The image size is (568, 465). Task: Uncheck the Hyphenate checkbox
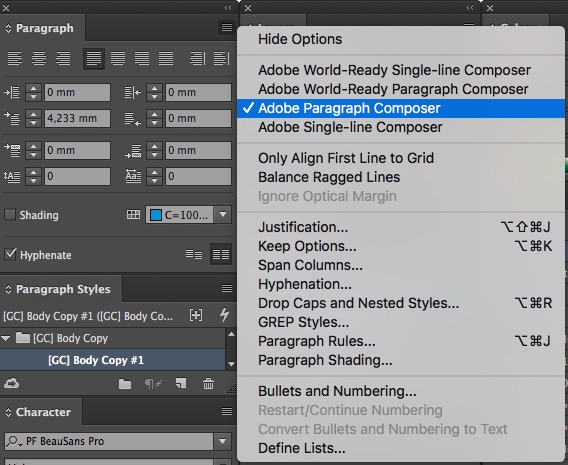10,254
